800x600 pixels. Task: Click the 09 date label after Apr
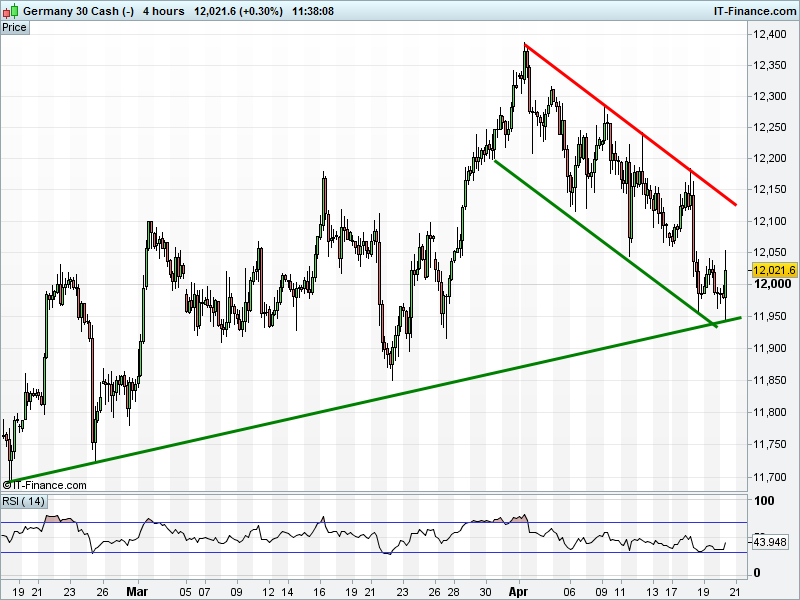pos(602,592)
